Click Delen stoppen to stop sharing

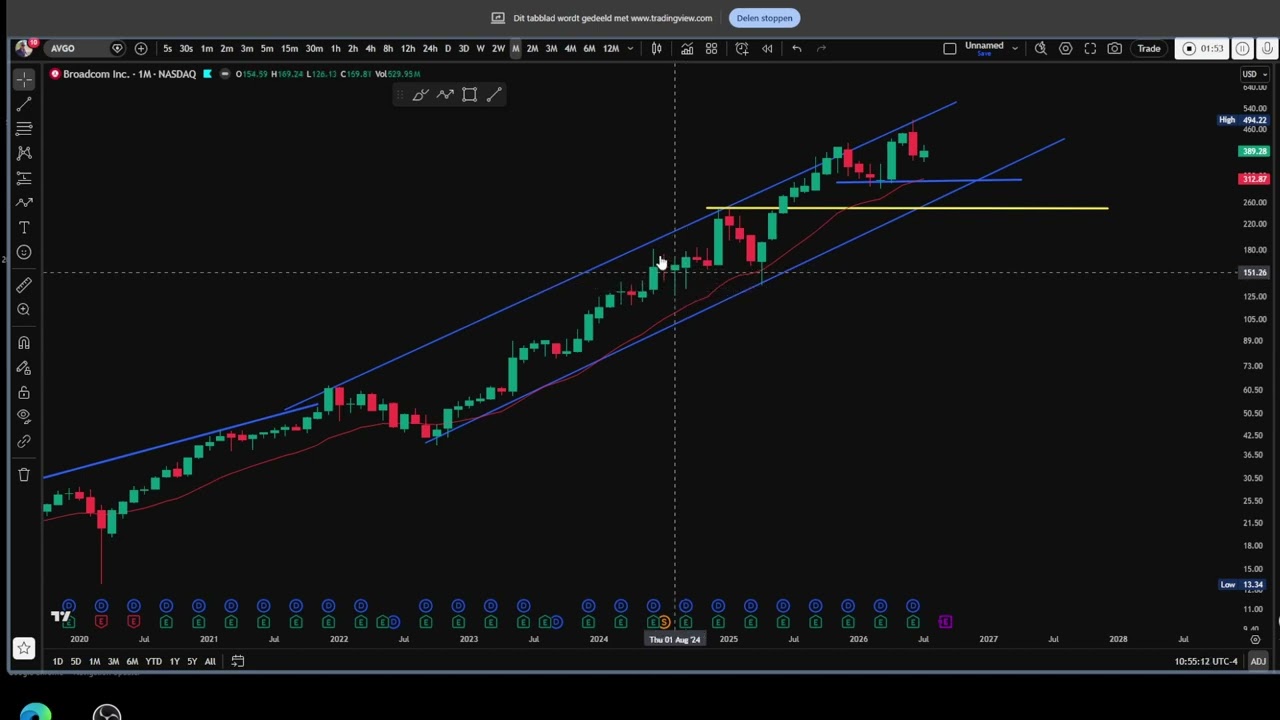[765, 18]
